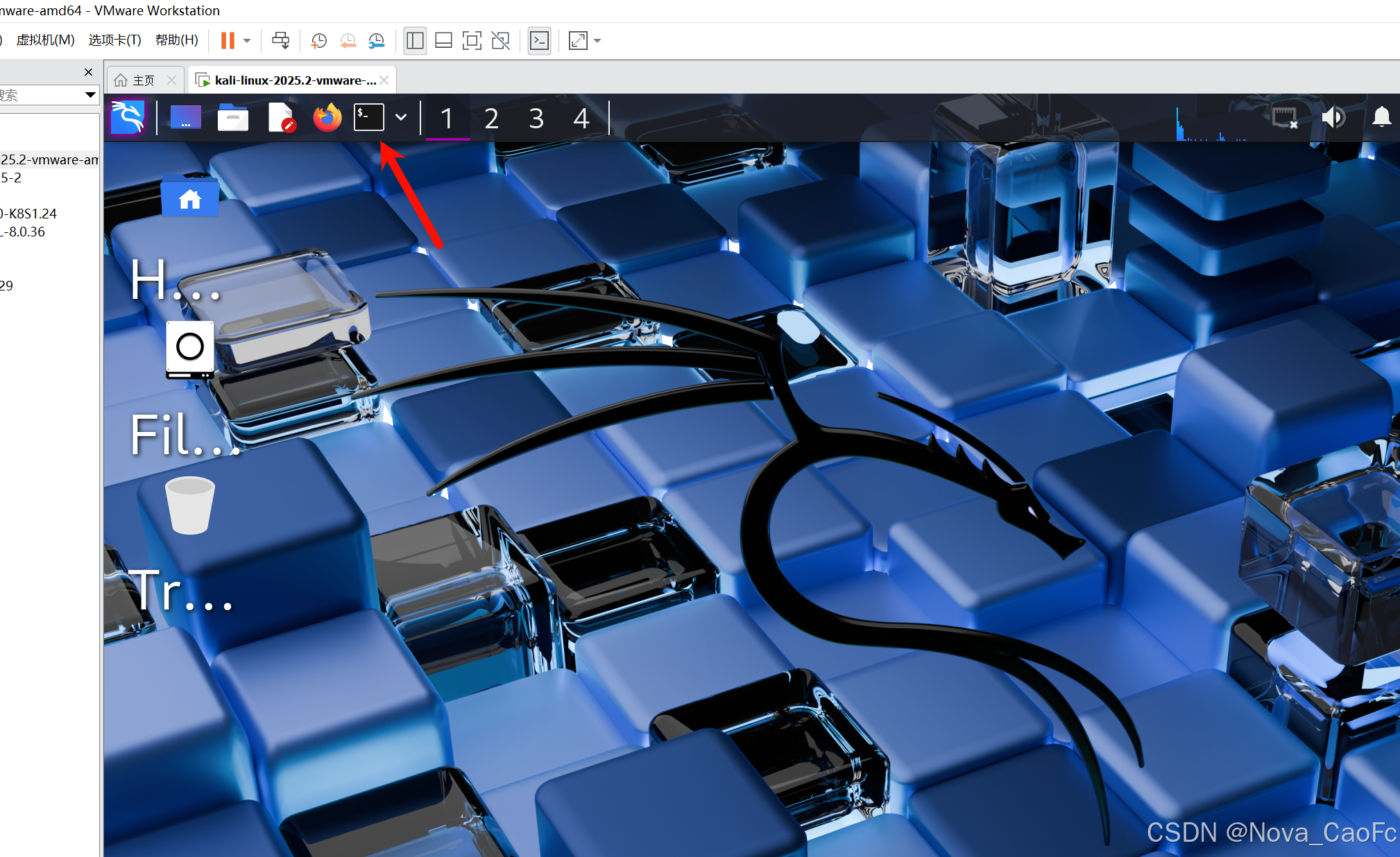
Task: Open the 虚拟机(M) menu
Action: click(45, 40)
